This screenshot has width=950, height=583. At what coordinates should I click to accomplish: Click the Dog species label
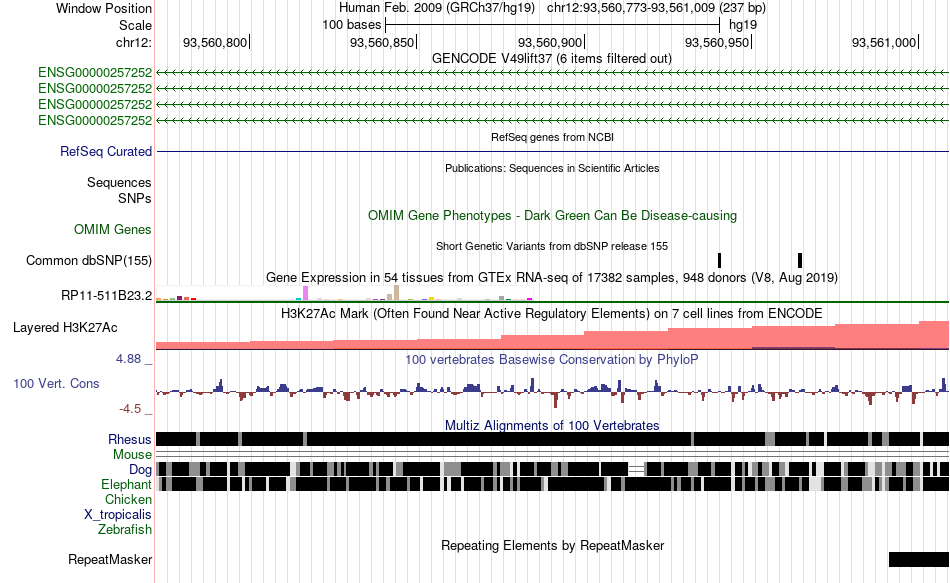[x=140, y=470]
